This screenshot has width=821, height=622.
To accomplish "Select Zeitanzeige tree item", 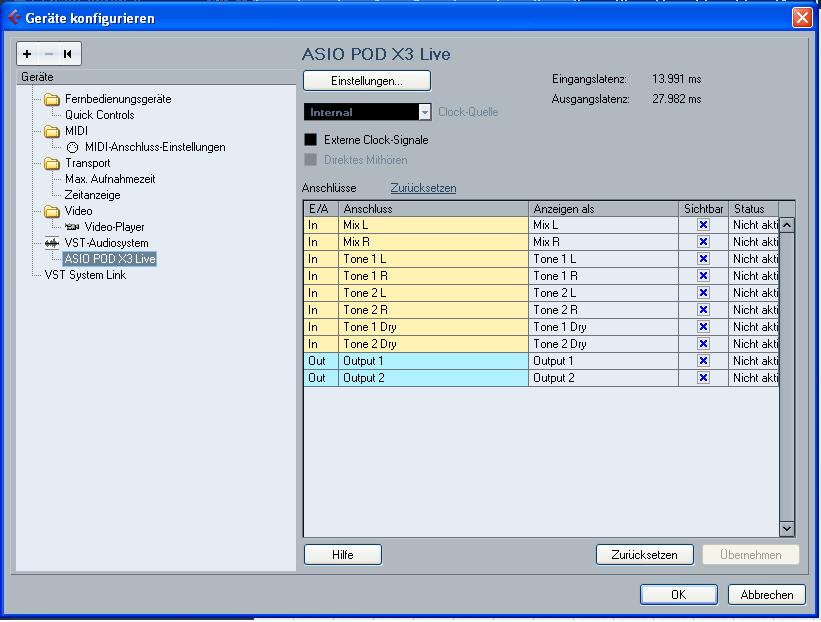I will [x=92, y=195].
